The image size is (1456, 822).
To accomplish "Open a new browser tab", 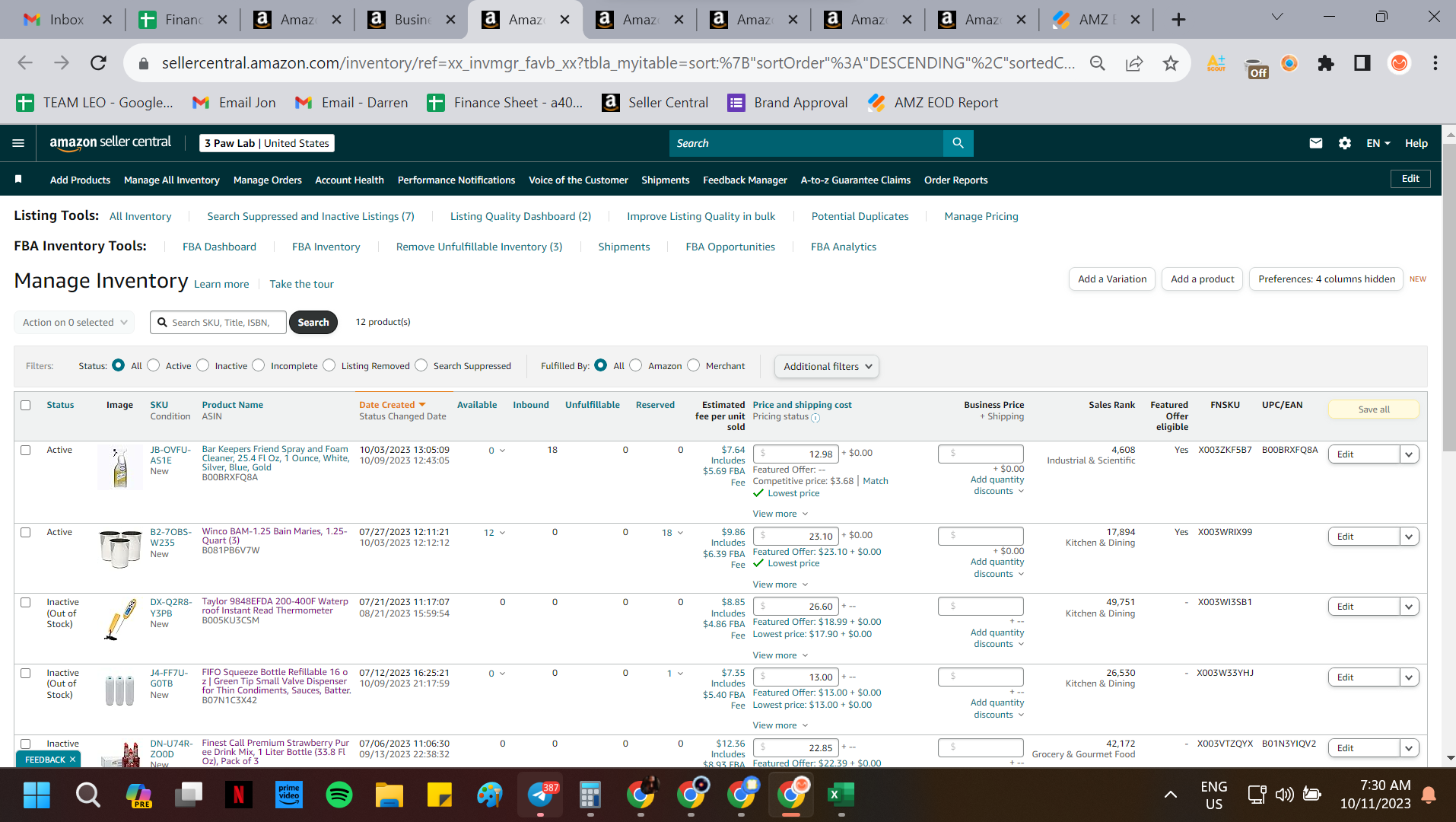I will pyautogui.click(x=1178, y=20).
